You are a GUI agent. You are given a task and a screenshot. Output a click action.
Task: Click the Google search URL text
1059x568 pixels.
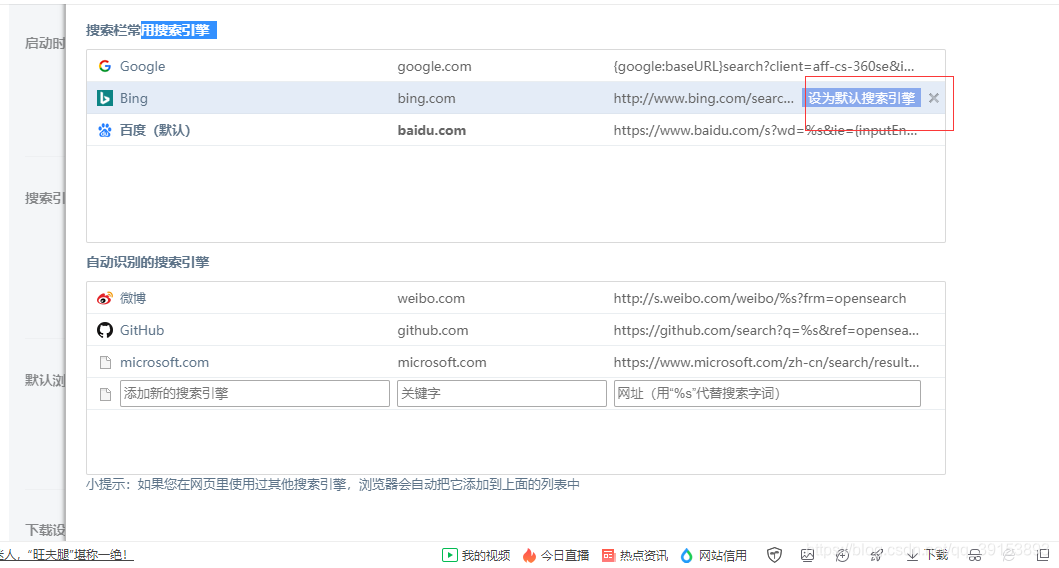click(x=764, y=66)
